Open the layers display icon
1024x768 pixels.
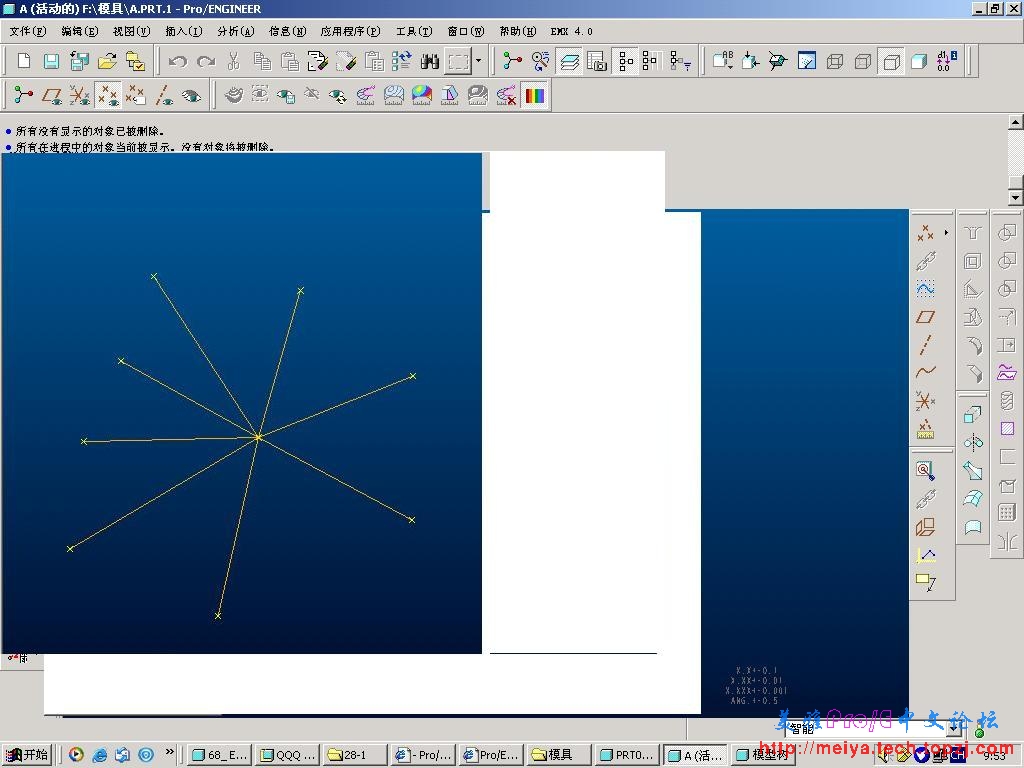click(569, 61)
